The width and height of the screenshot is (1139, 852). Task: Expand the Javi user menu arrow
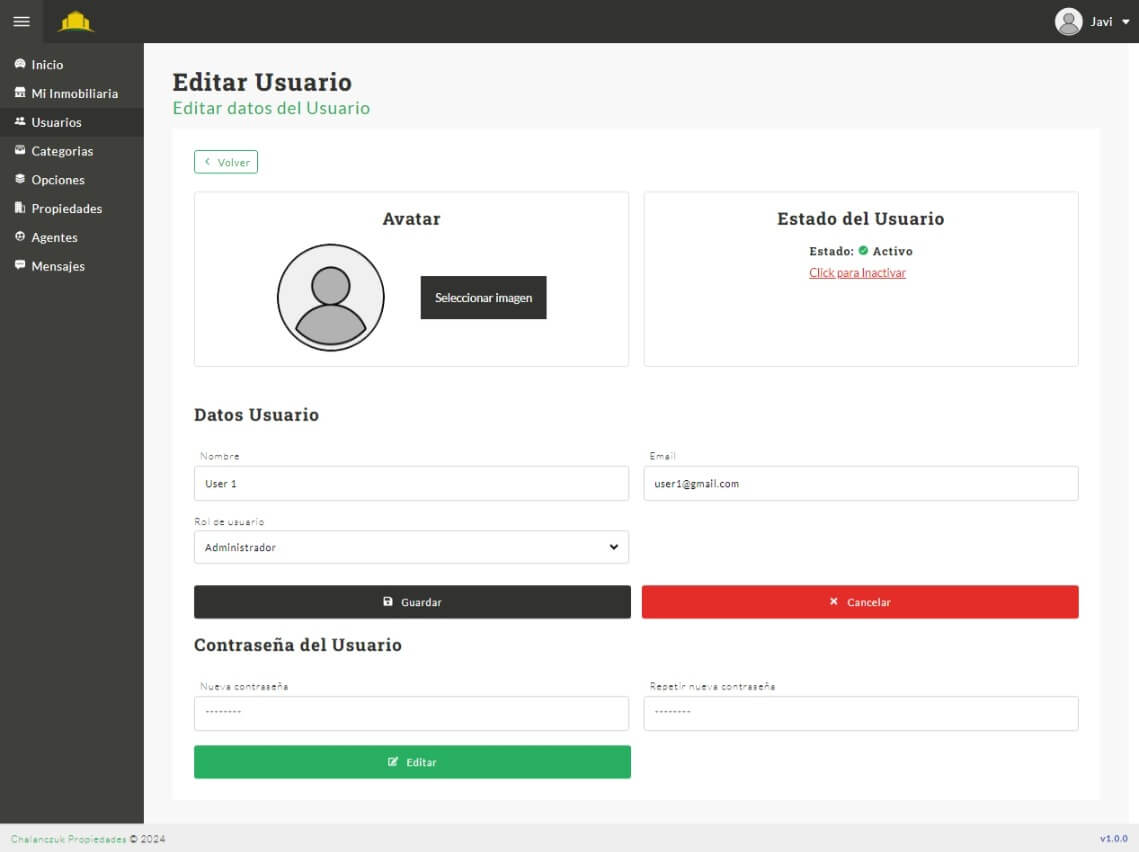1125,22
